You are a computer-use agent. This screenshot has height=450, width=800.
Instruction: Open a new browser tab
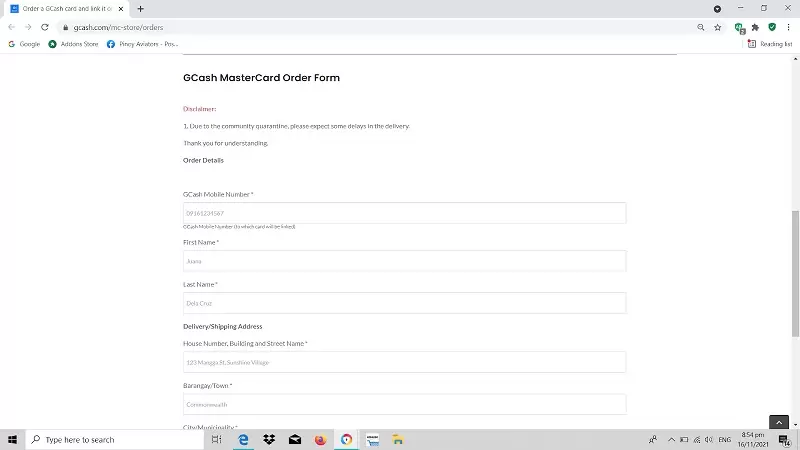point(140,9)
